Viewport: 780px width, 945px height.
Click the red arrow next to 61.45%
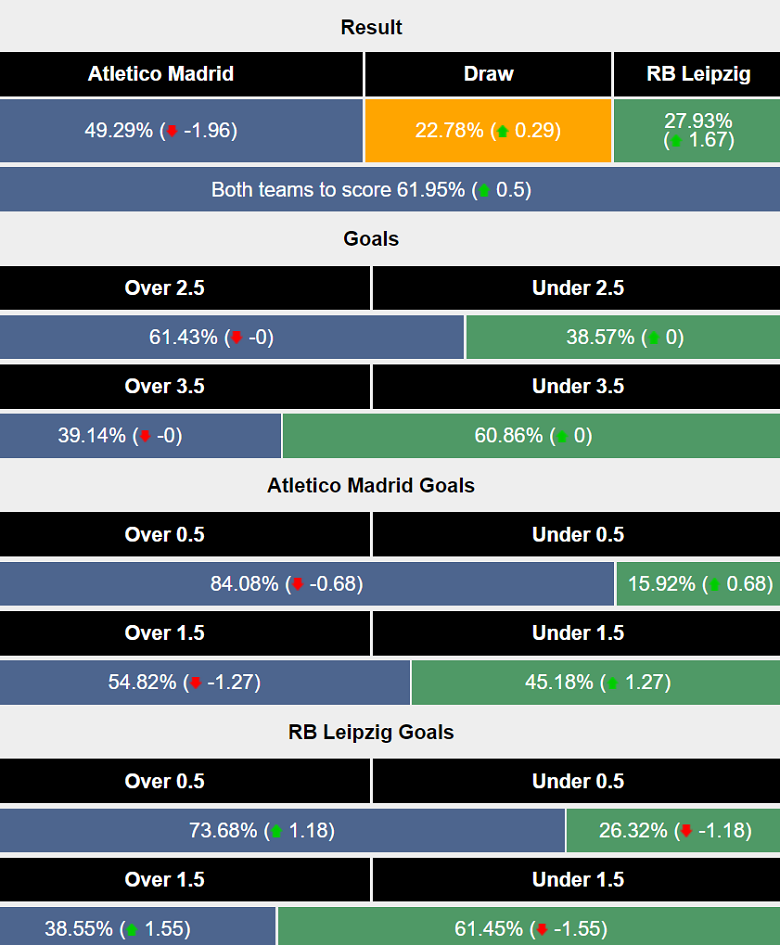tap(540, 929)
